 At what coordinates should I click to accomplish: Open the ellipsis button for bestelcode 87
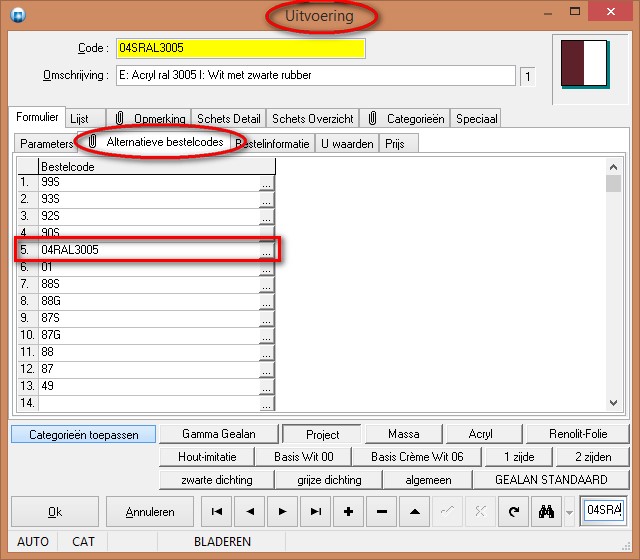(x=267, y=371)
